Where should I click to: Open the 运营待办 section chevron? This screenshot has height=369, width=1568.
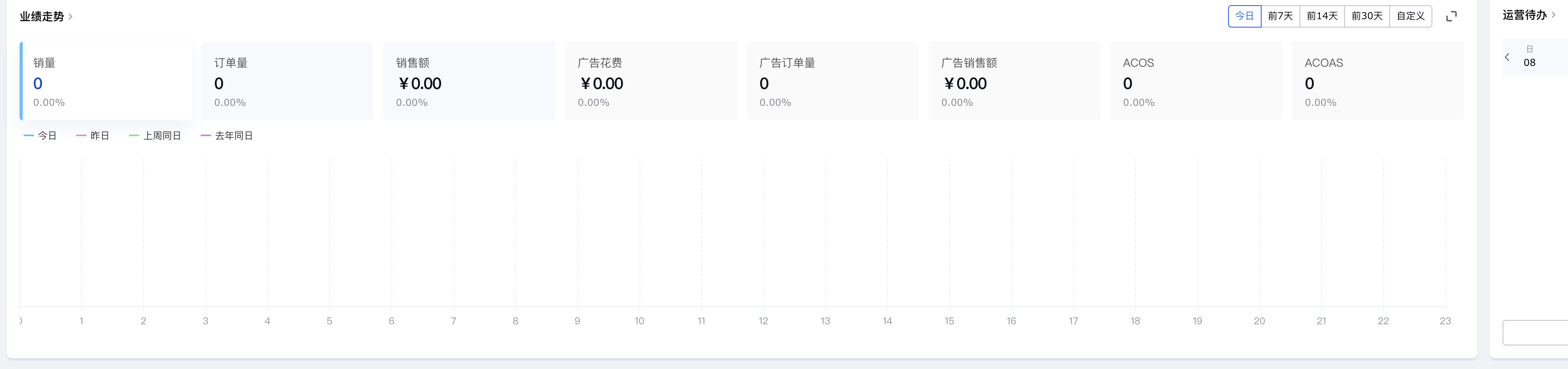[1553, 15]
